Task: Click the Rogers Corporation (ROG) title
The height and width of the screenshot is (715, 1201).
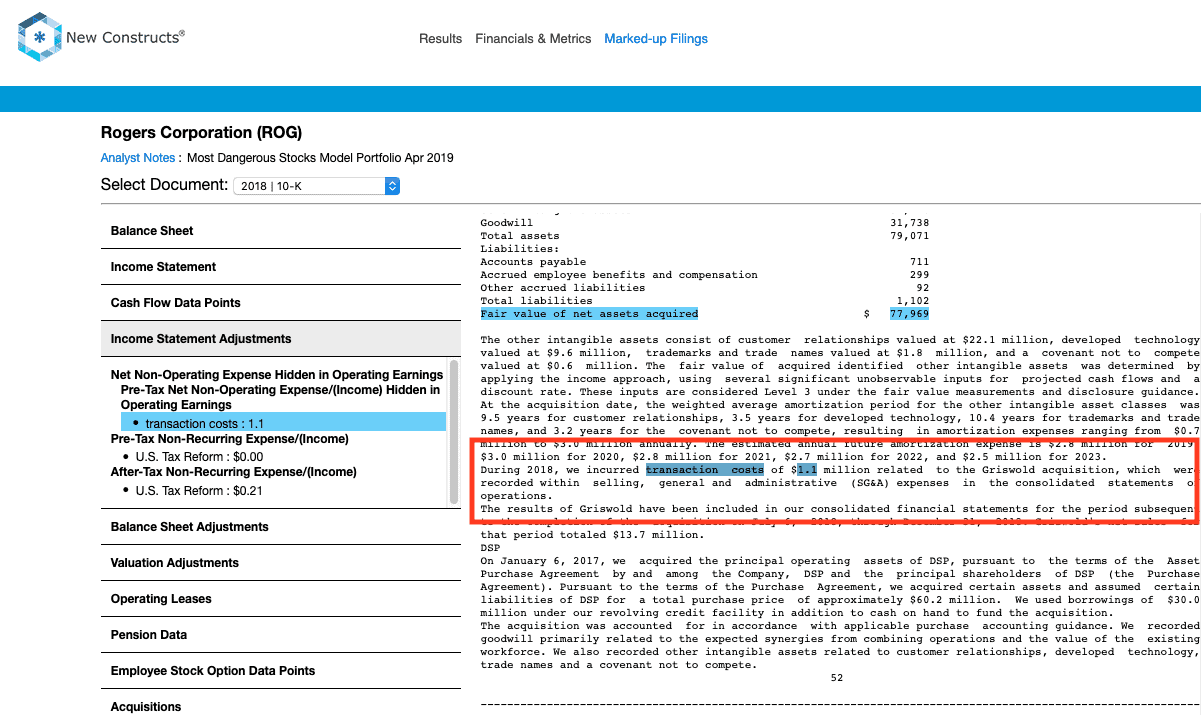Action: 201,133
